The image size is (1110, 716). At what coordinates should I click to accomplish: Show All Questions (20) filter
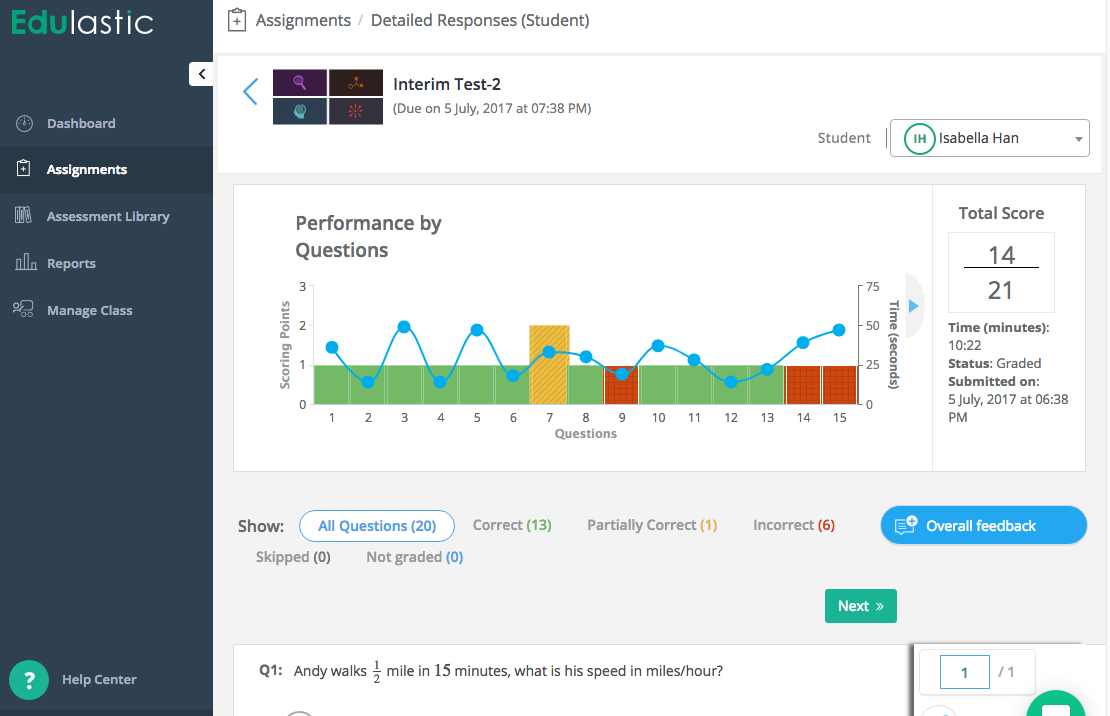click(x=376, y=526)
